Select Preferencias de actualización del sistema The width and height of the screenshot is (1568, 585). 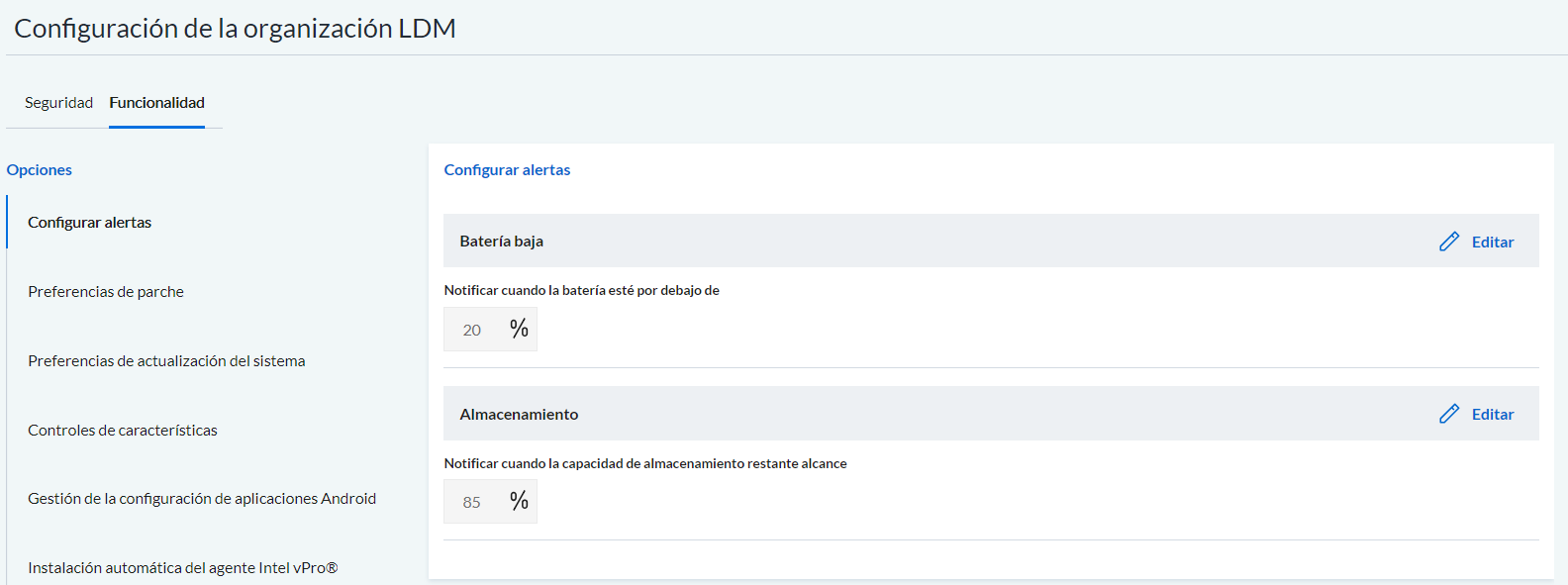[x=166, y=361]
